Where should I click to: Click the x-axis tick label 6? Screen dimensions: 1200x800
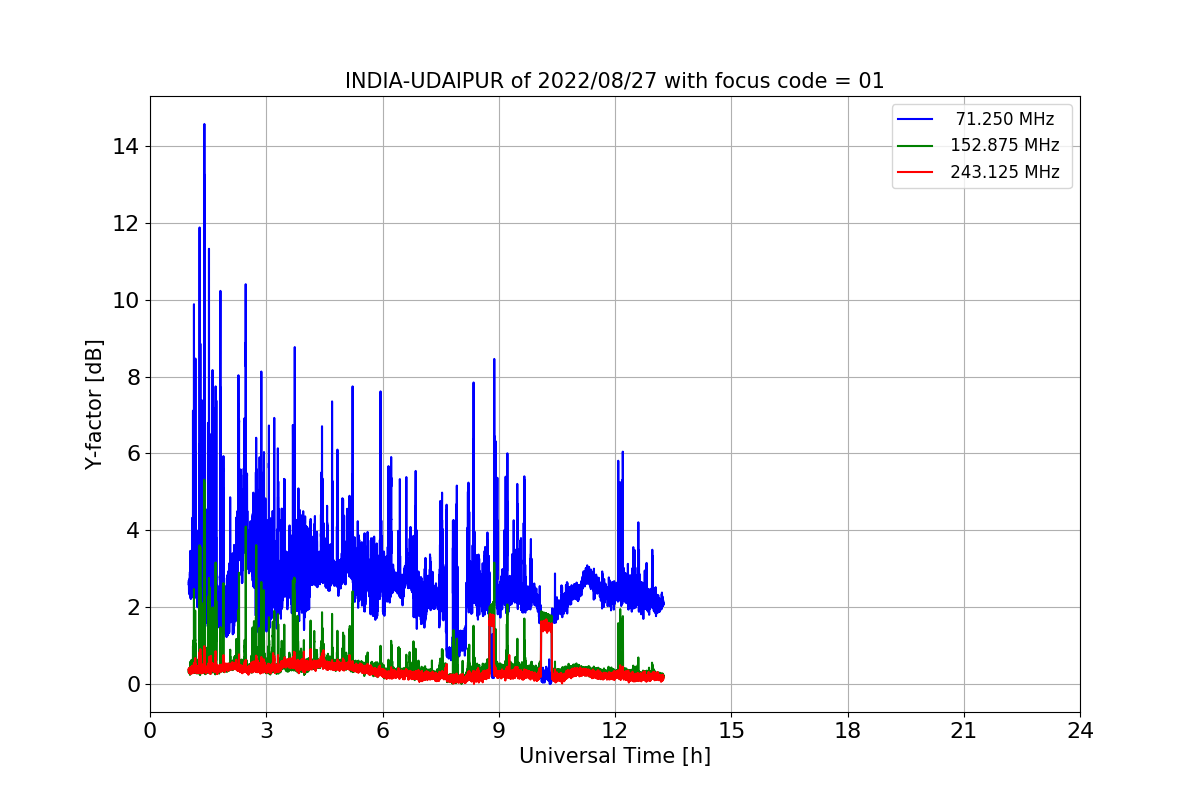tap(383, 730)
